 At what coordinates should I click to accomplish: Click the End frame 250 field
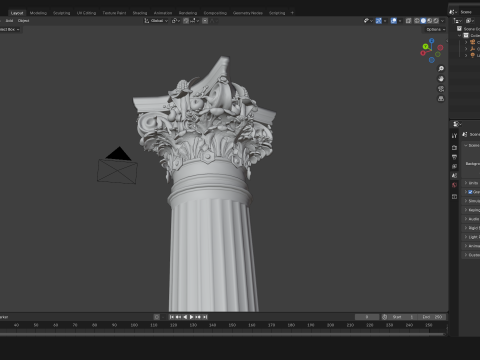point(432,317)
